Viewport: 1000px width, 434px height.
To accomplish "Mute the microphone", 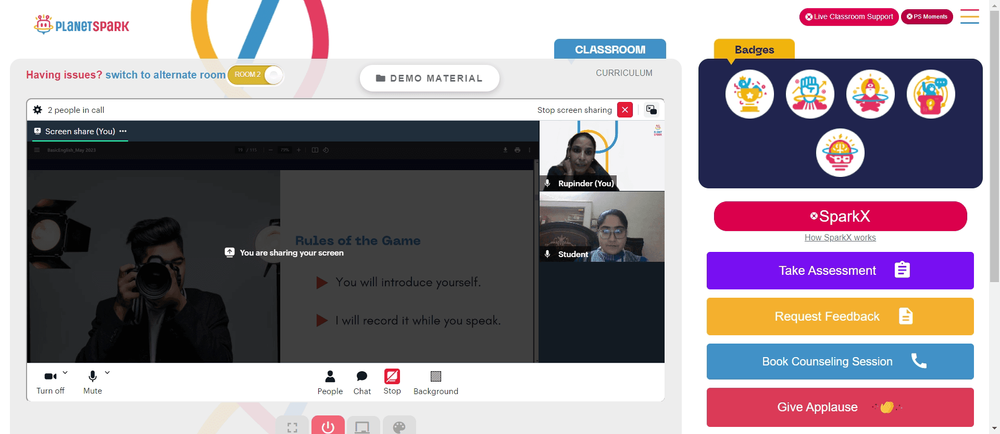I will click(92, 382).
